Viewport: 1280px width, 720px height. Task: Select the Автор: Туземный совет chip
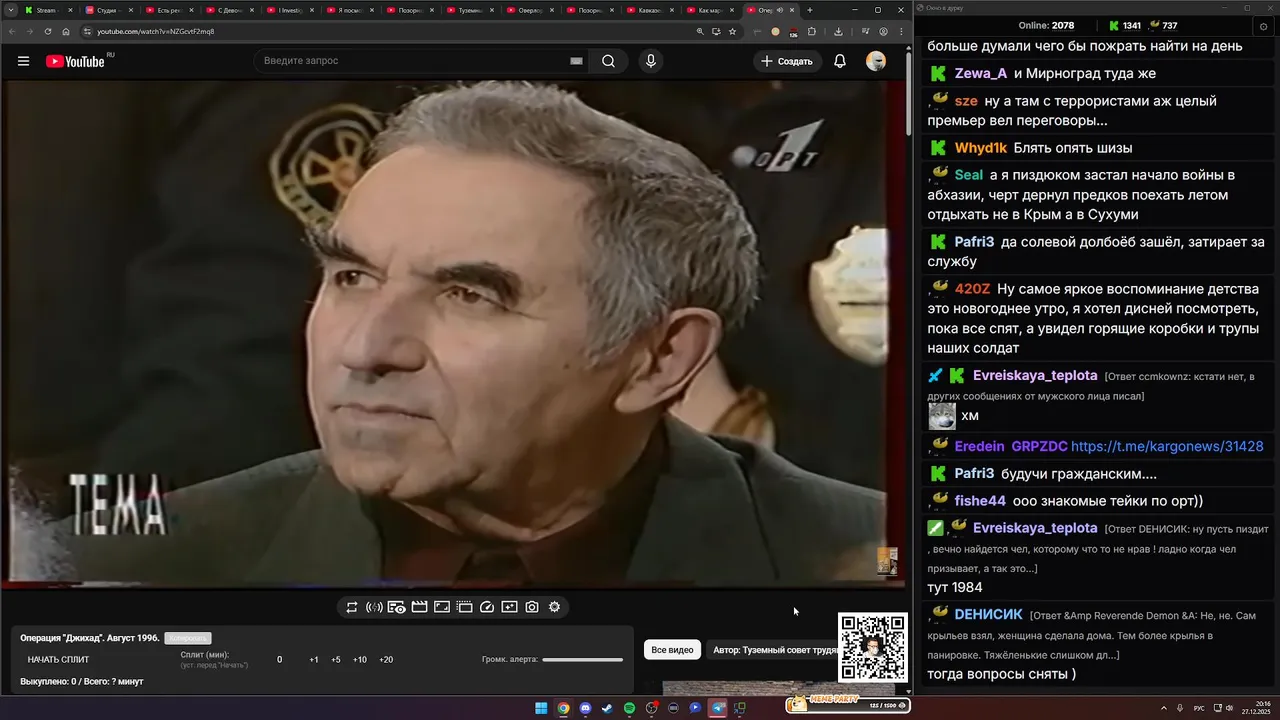point(774,650)
